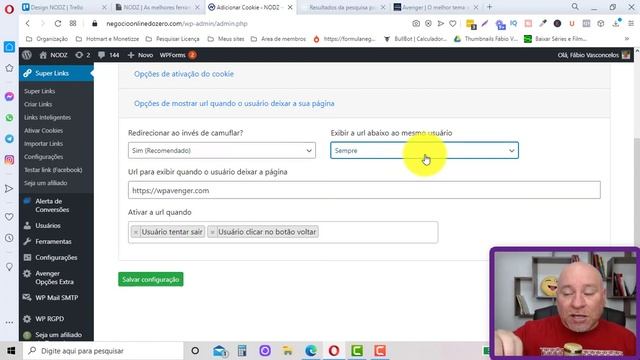
Task: Open File Explorer from the taskbar
Action: tap(288, 351)
